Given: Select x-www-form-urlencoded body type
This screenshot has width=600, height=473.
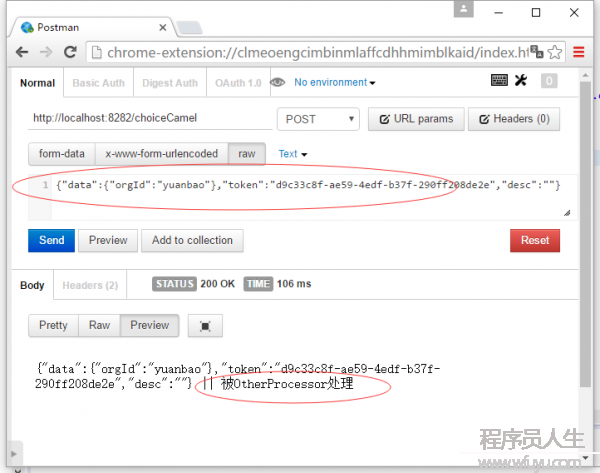Looking at the screenshot, I should point(161,154).
